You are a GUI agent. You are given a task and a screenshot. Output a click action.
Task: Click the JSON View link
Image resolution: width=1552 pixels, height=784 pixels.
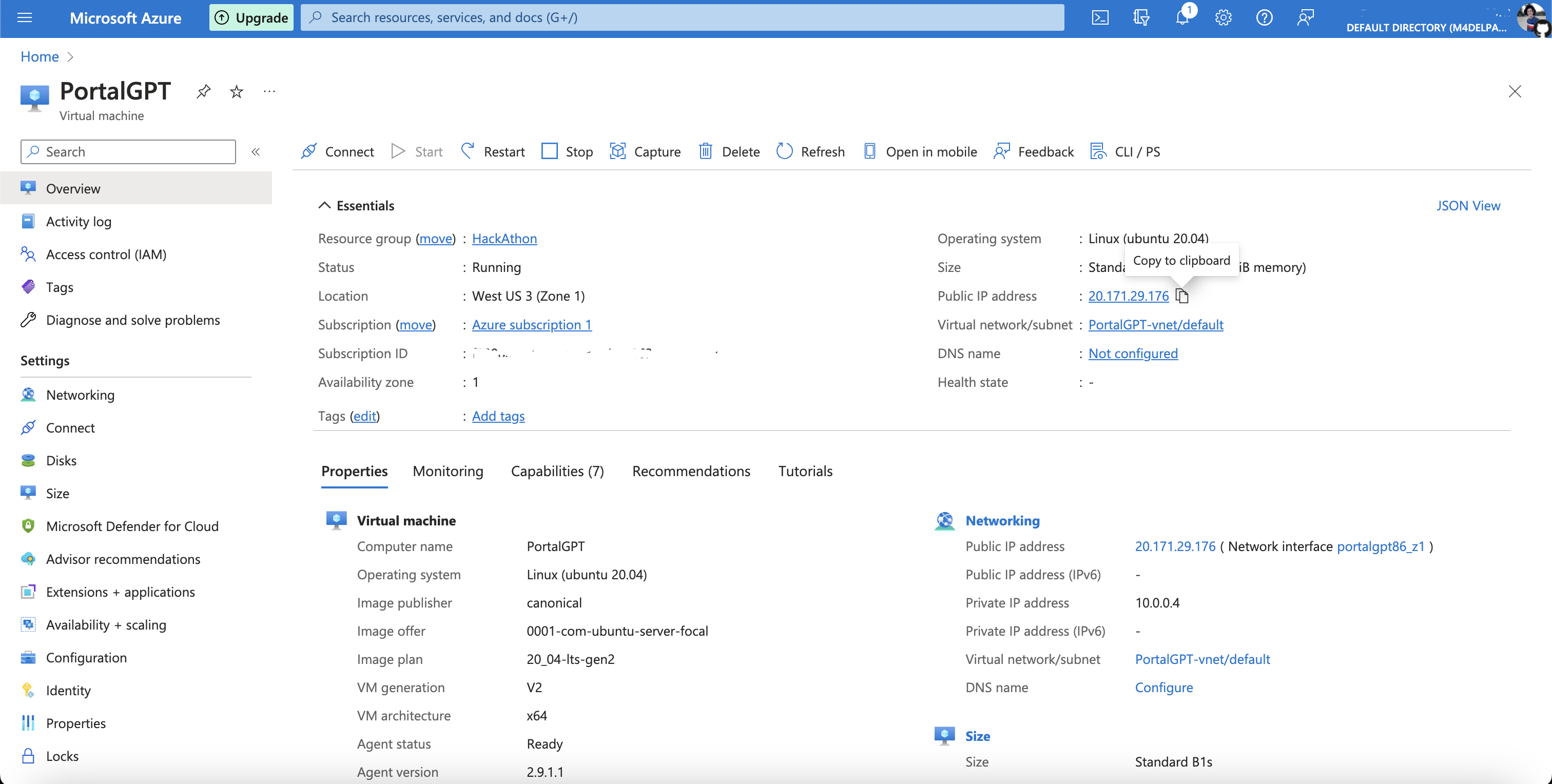pyautogui.click(x=1468, y=205)
